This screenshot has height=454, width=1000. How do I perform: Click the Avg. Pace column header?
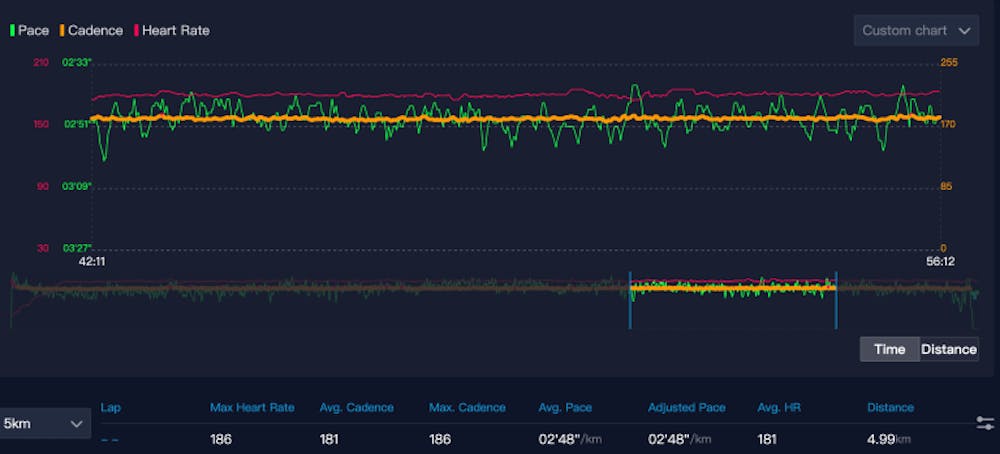coord(565,407)
